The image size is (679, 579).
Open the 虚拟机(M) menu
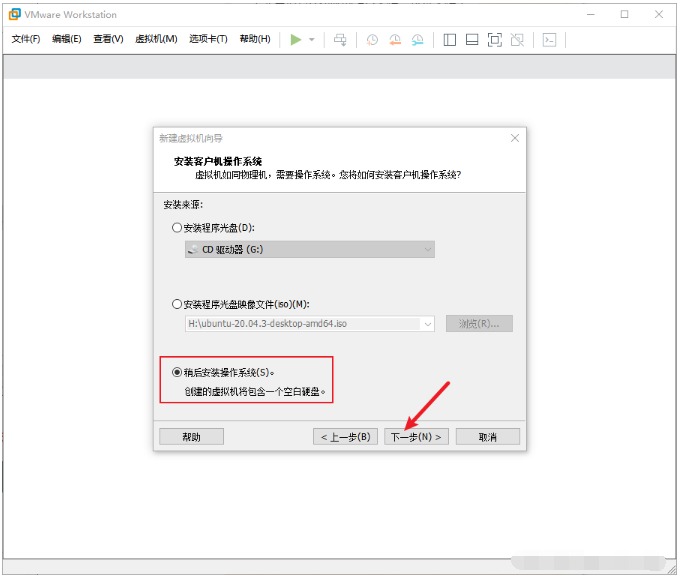(x=156, y=39)
